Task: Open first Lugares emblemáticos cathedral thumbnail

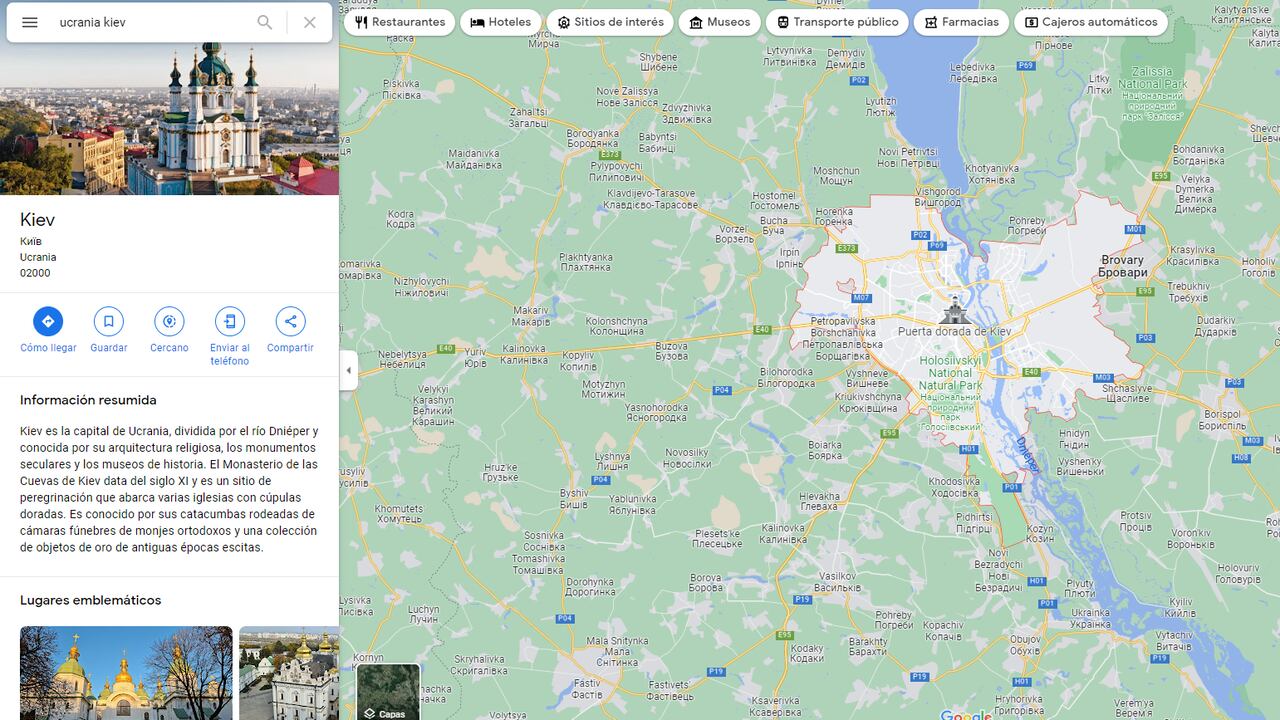Action: tap(126, 673)
